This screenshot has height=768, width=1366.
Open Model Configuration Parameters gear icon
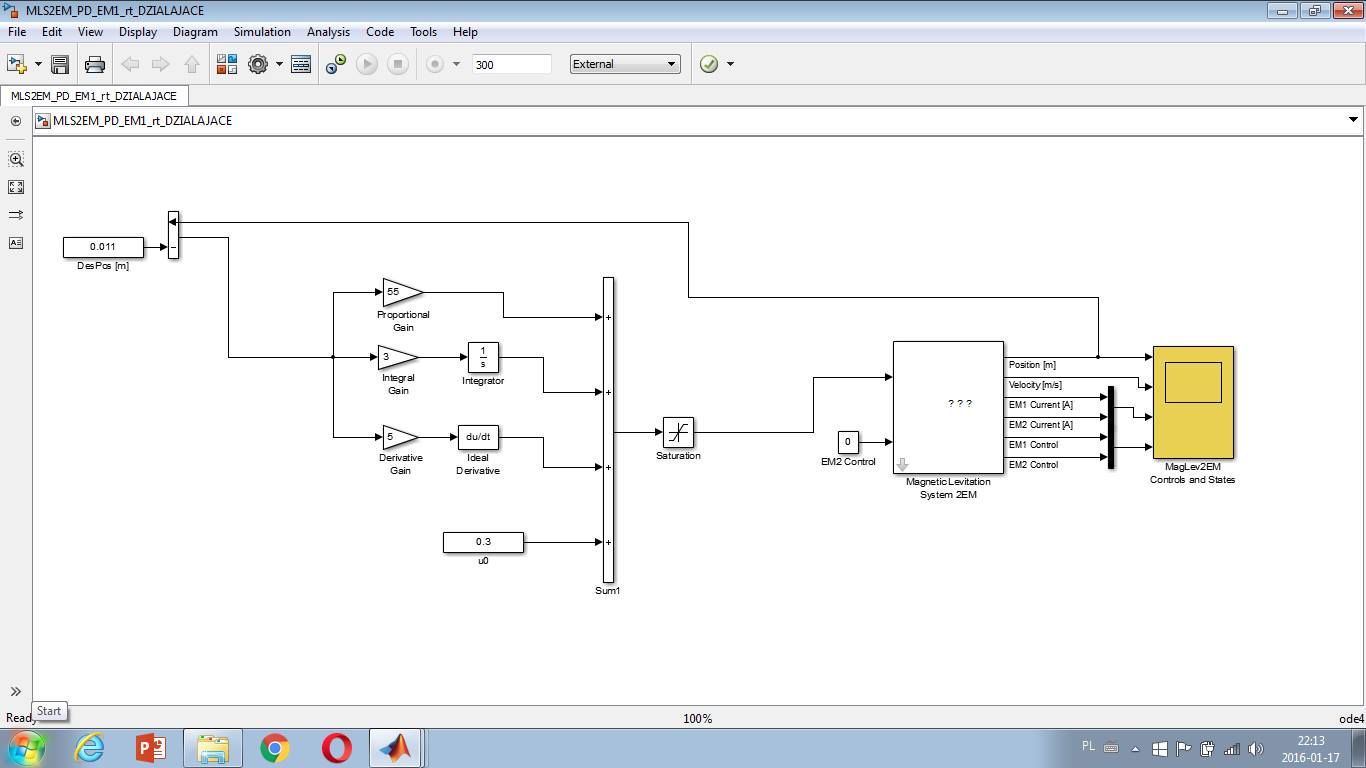pos(258,64)
